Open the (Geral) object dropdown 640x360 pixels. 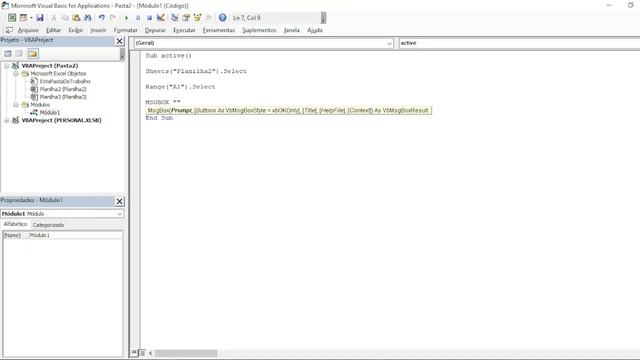point(389,43)
